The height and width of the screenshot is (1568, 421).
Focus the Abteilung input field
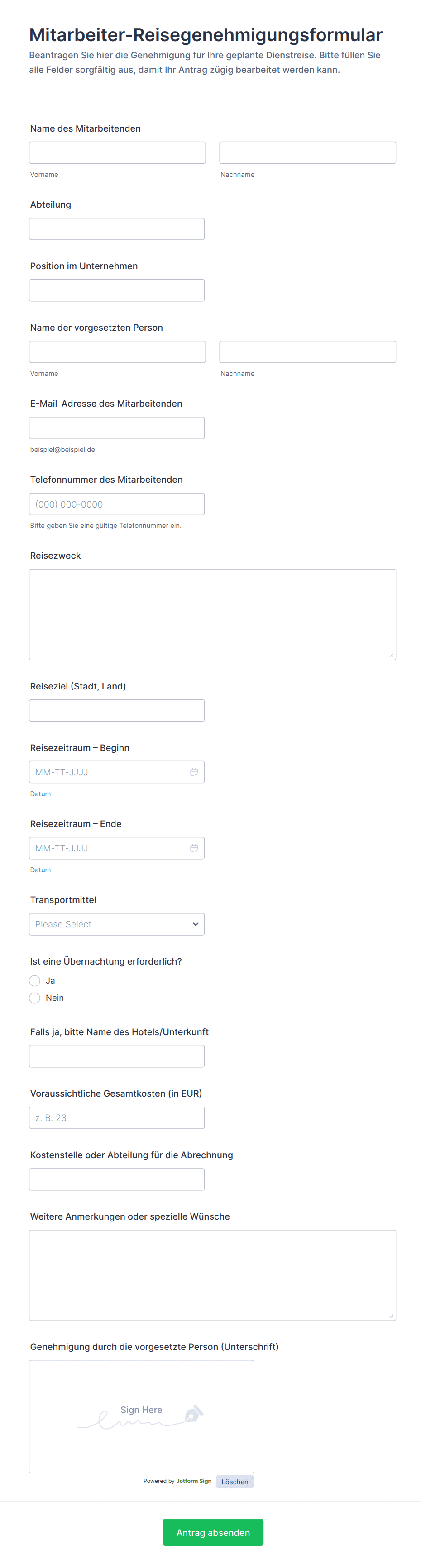click(x=117, y=229)
